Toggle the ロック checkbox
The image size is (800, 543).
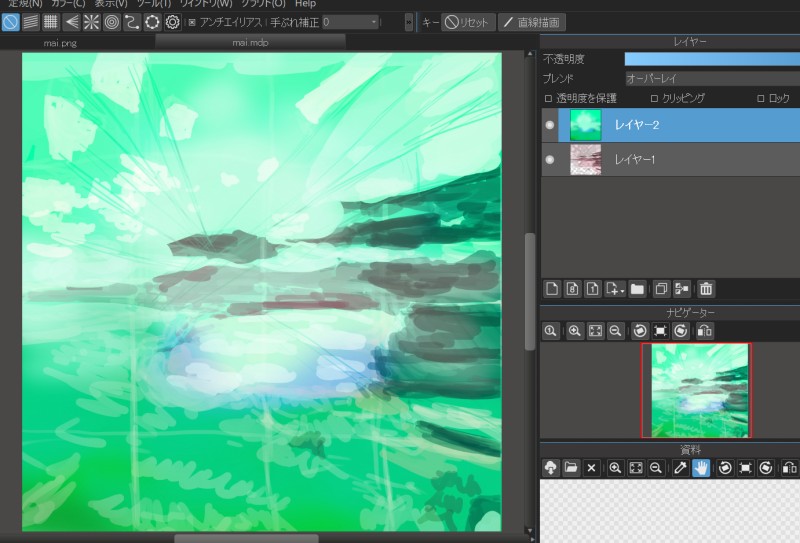point(760,98)
